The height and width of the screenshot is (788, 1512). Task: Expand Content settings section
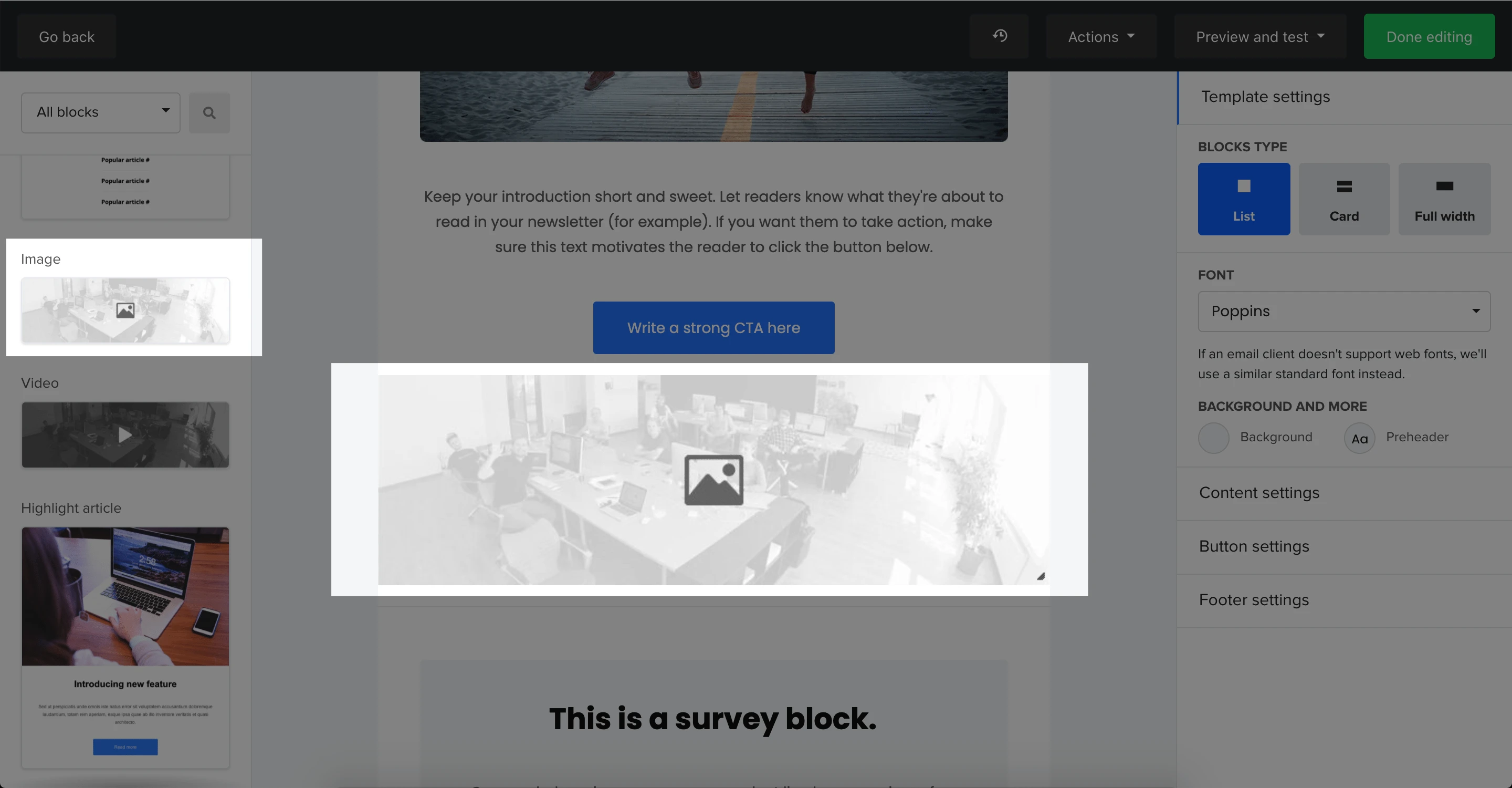pyautogui.click(x=1259, y=493)
